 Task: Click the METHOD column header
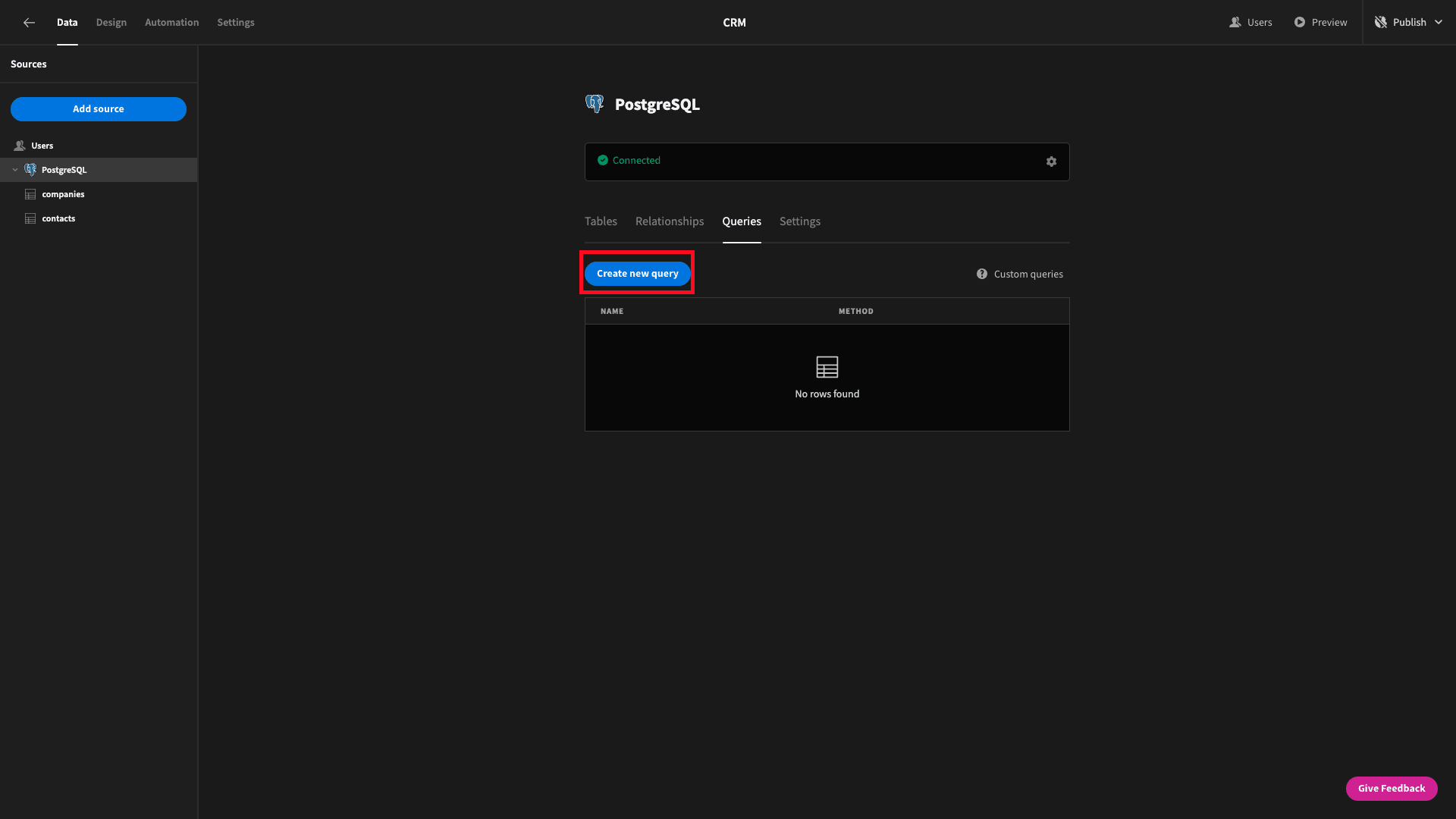pyautogui.click(x=856, y=311)
